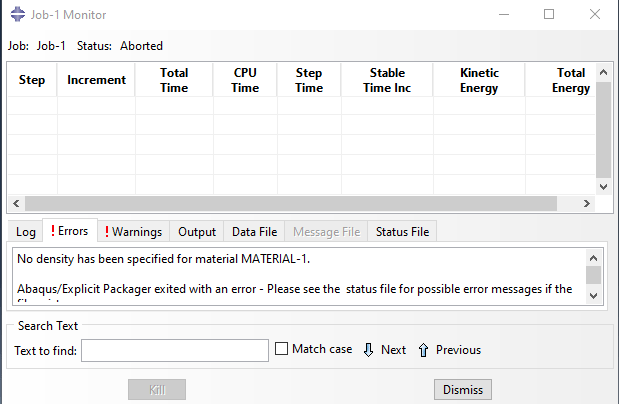
Task: Minimize the Job-1 Monitor window
Action: click(504, 15)
